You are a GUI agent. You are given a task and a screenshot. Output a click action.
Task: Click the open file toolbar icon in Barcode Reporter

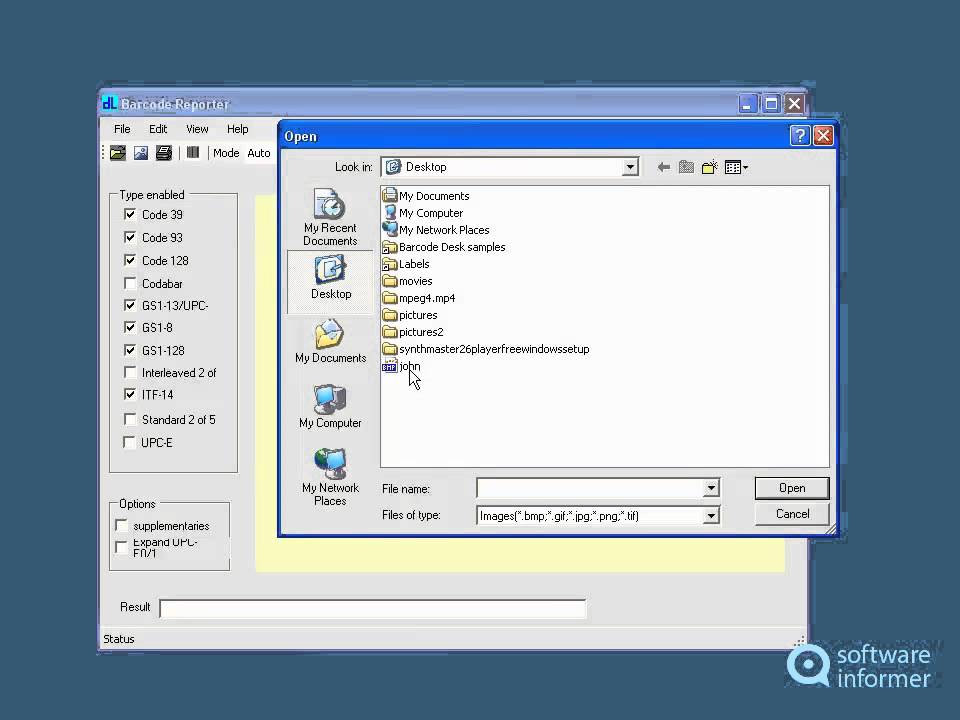coord(118,152)
